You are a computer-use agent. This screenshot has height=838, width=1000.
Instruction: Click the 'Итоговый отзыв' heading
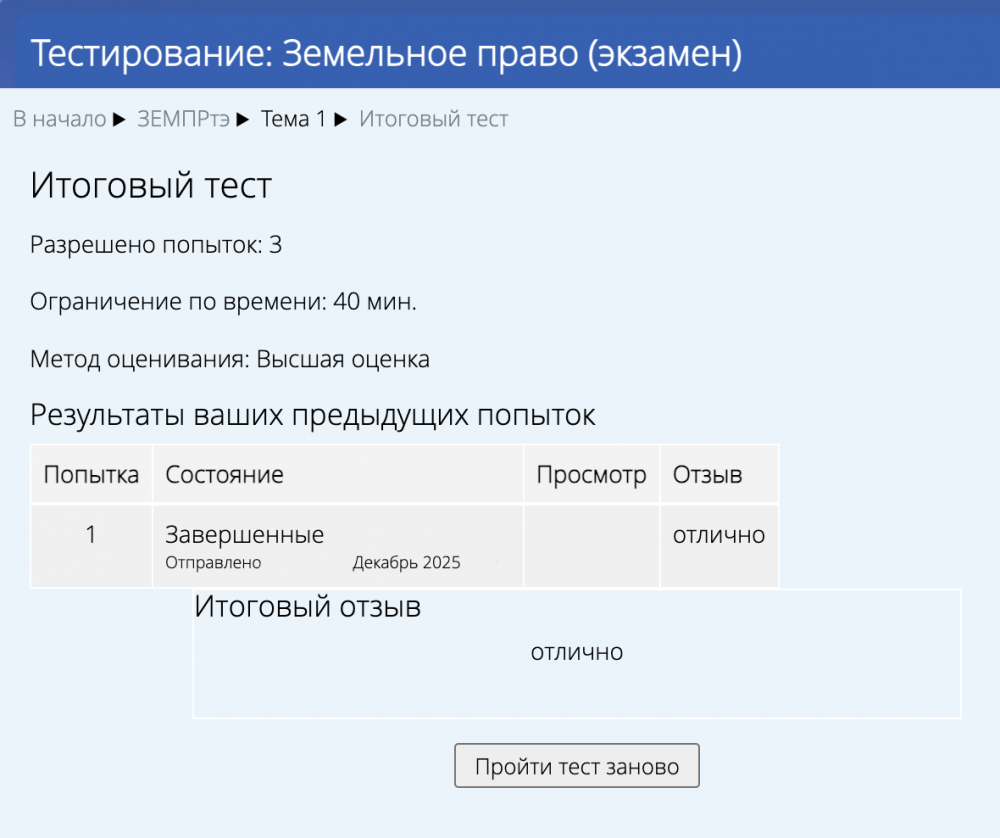tap(307, 607)
